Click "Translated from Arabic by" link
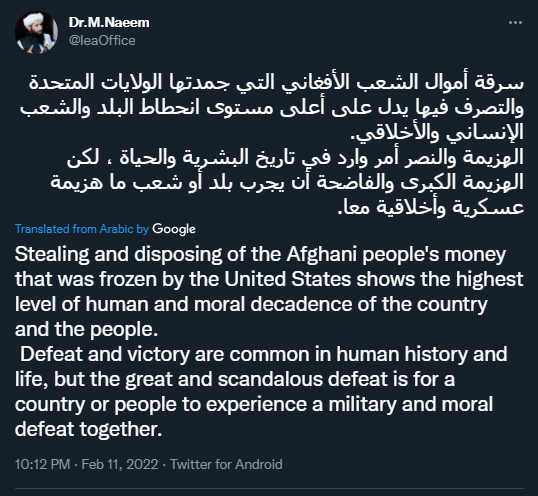Screen dimensions: 538x496 coord(82,229)
